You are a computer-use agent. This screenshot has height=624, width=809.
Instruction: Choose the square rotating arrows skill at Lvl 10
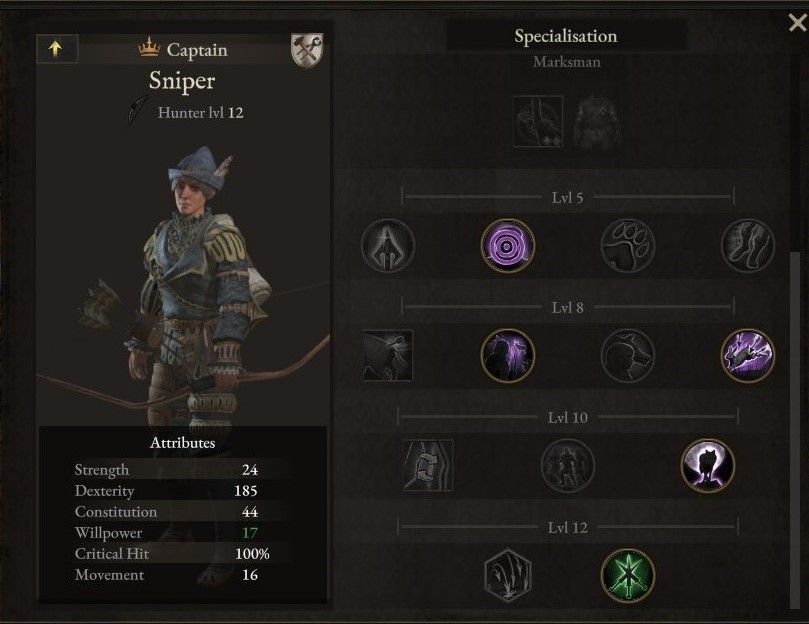tap(428, 466)
